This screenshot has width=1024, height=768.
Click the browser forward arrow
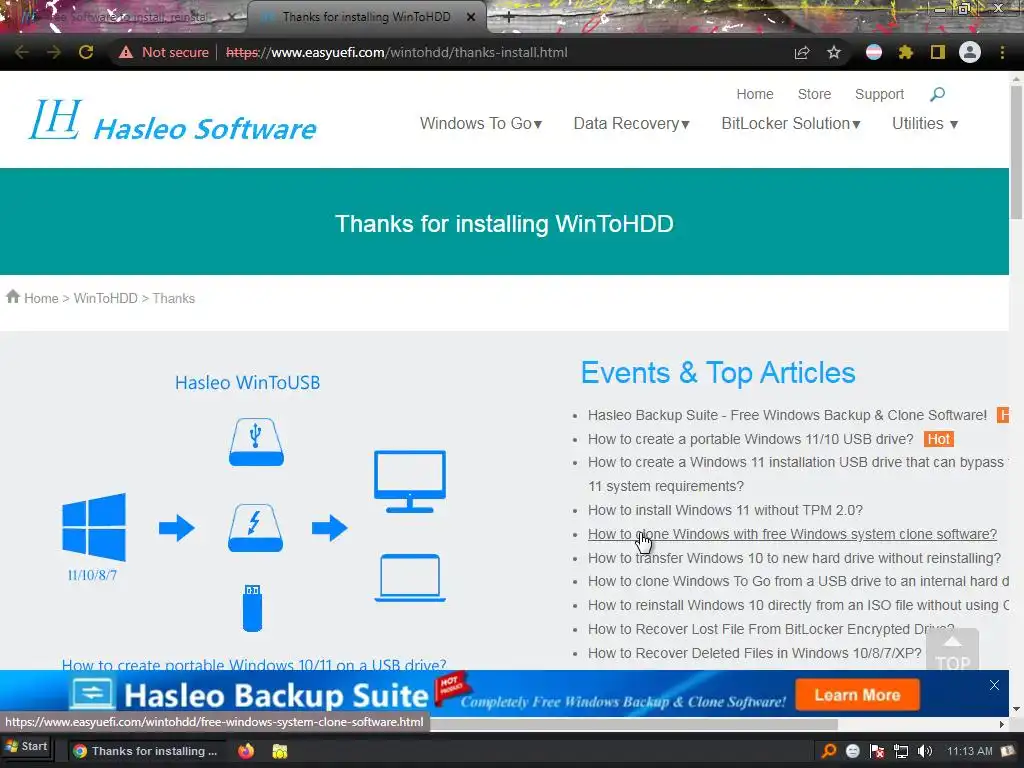(54, 52)
